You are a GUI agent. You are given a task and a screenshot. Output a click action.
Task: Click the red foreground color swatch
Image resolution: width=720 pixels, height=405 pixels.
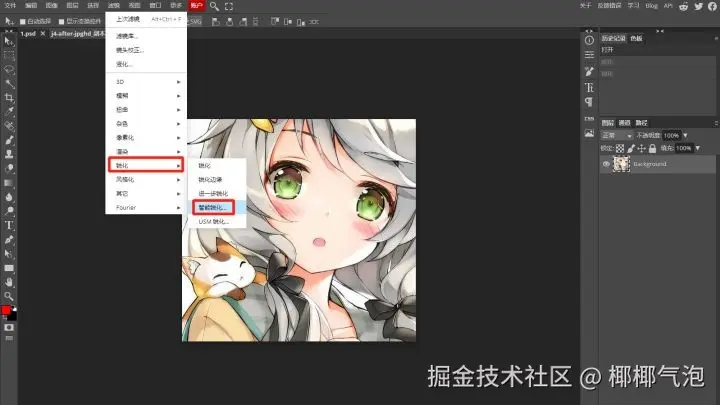(x=6, y=310)
